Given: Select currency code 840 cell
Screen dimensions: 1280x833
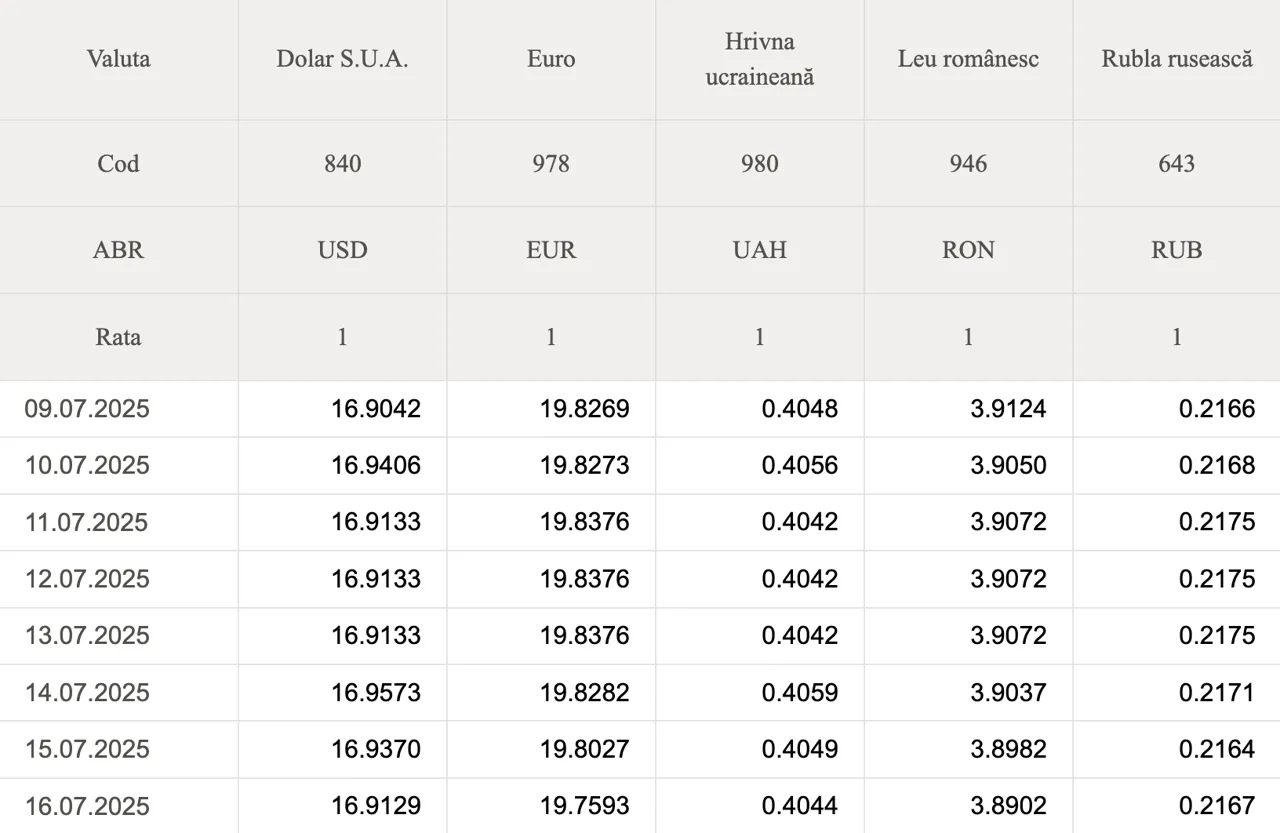Looking at the screenshot, I should point(342,164).
